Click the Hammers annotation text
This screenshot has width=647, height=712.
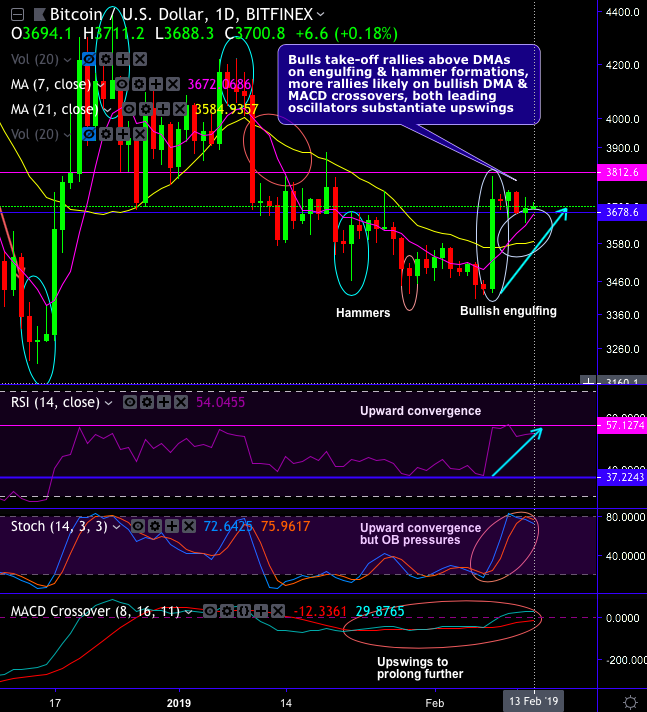click(363, 313)
